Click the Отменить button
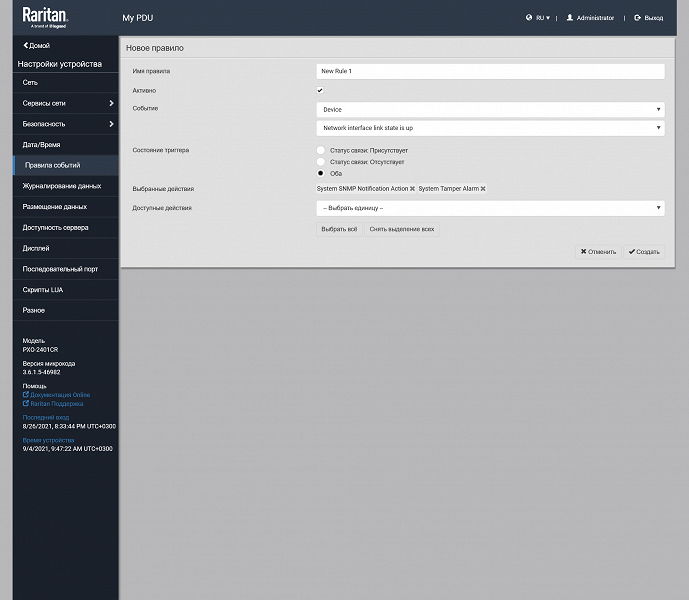This screenshot has height=600, width=689. pyautogui.click(x=598, y=252)
